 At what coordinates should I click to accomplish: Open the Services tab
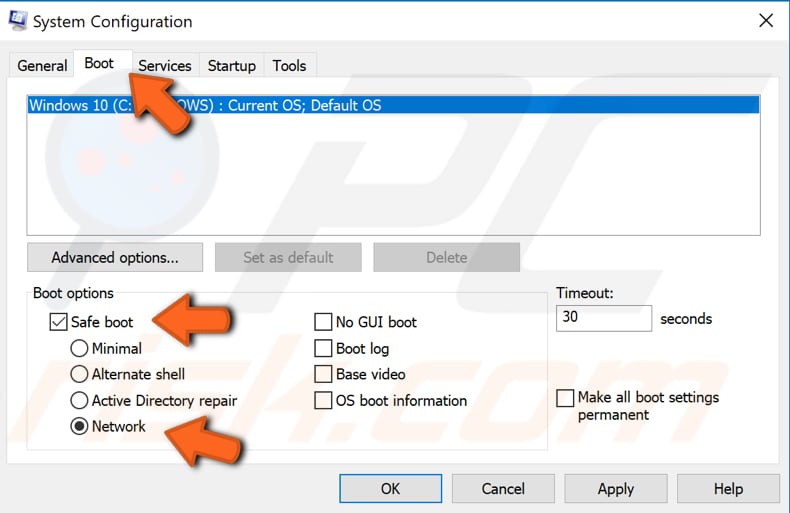(165, 66)
